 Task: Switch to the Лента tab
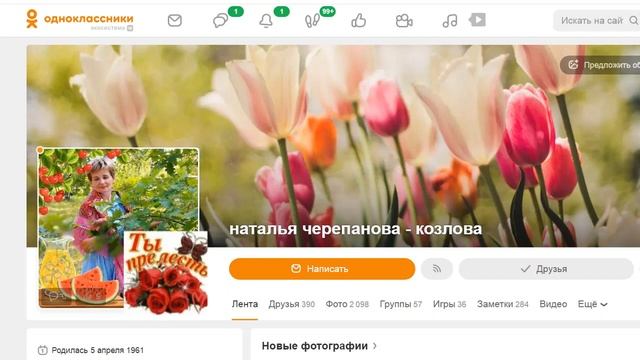[x=245, y=304]
